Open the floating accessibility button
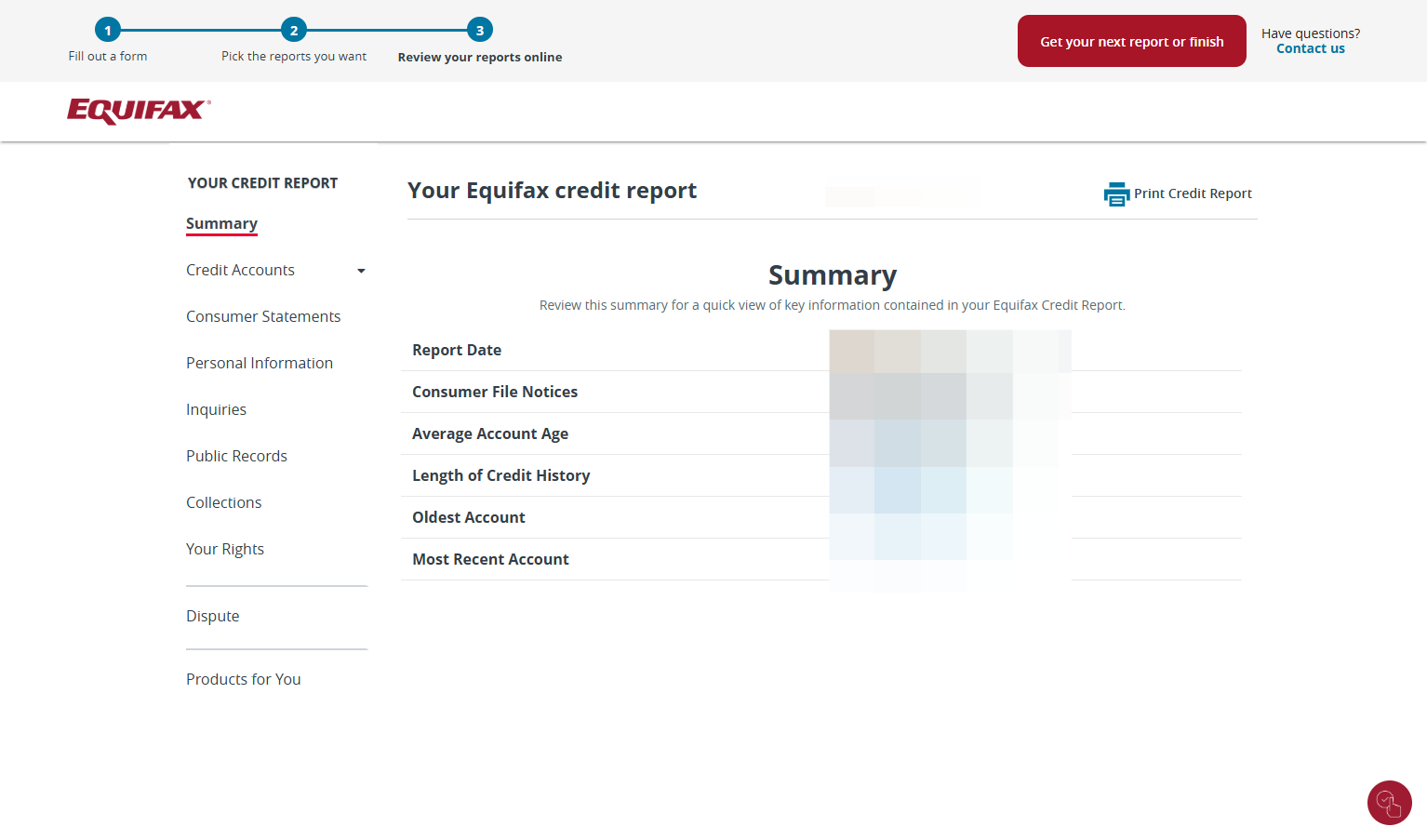1427x840 pixels. click(x=1390, y=803)
